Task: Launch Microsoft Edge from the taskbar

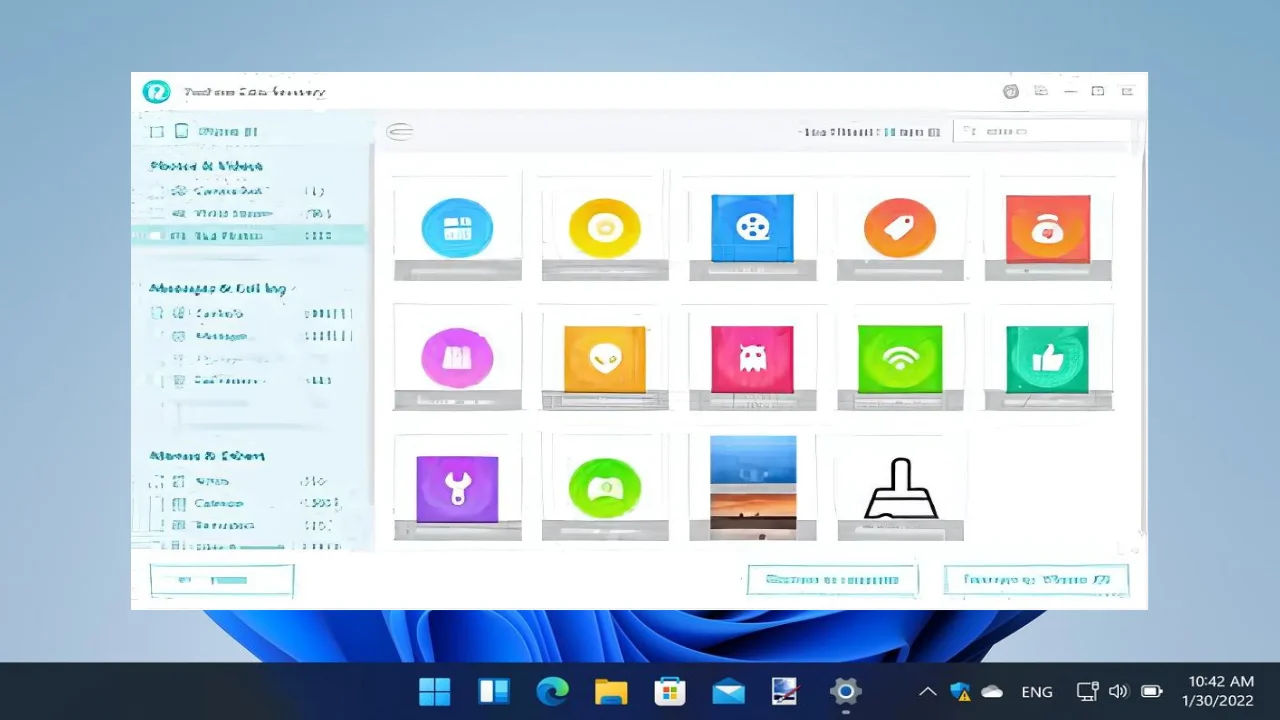Action: 552,691
